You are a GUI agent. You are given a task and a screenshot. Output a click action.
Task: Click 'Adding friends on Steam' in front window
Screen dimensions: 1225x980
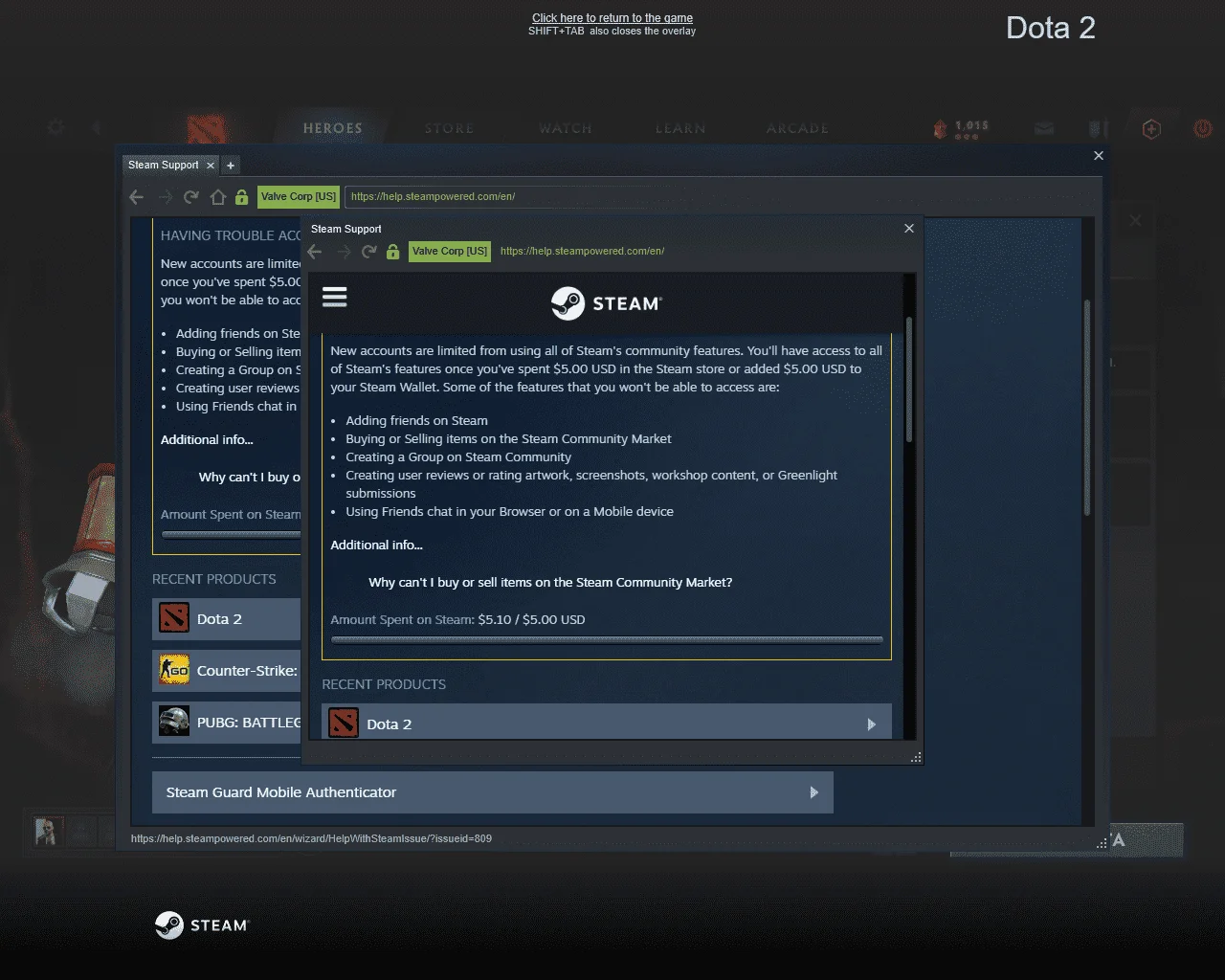[416, 420]
